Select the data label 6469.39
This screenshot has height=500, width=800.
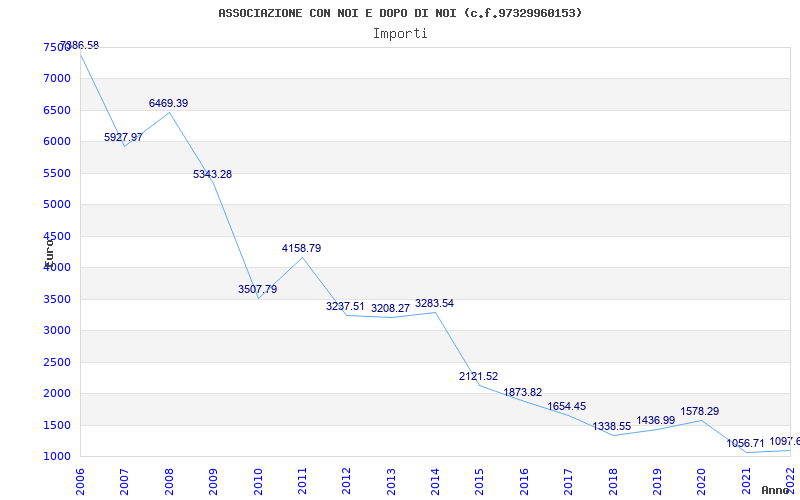pos(168,103)
